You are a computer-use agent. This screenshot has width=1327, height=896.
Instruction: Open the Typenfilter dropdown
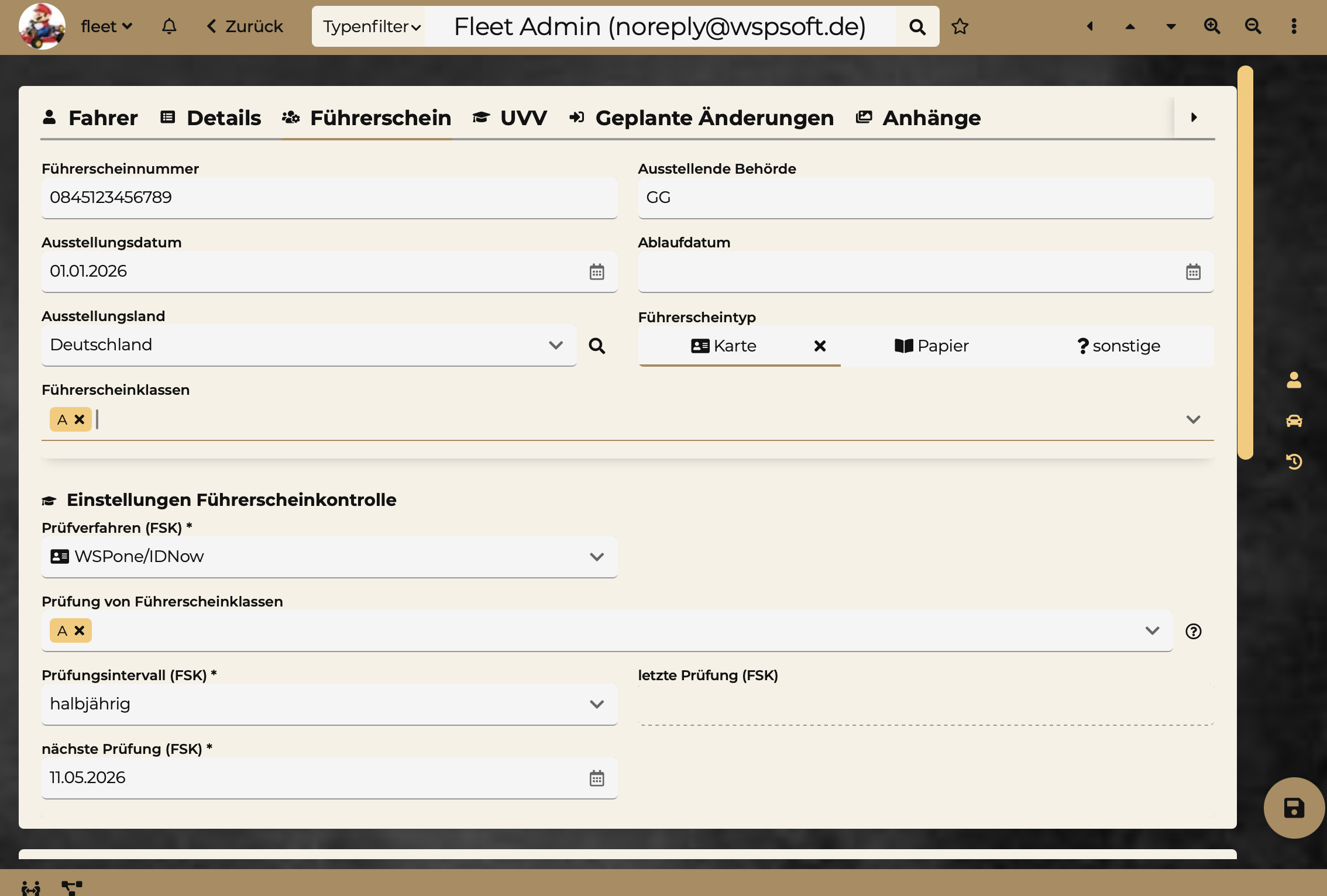click(372, 26)
